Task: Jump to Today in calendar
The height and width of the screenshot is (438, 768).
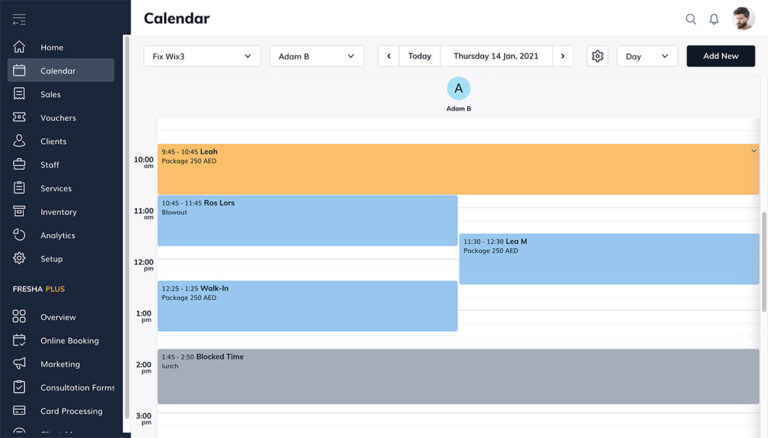Action: pyautogui.click(x=420, y=57)
